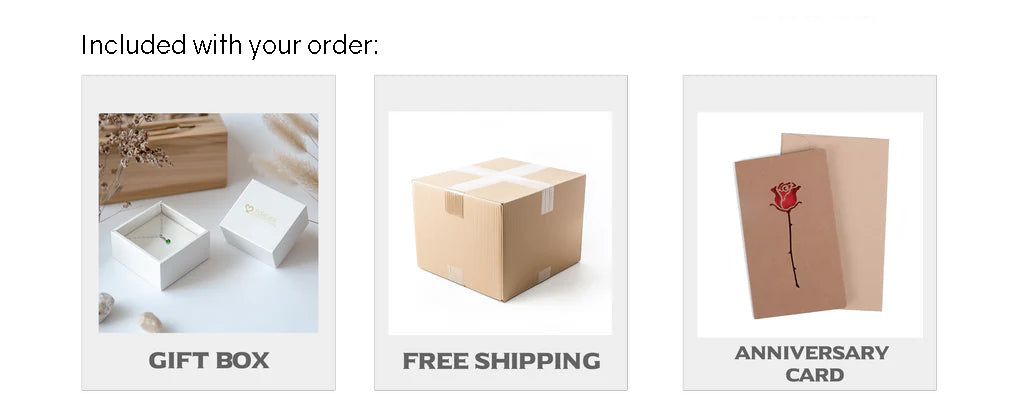Screen dimensions: 1024x419
Task: Click the wooden box in gift photo
Action: [x=164, y=159]
